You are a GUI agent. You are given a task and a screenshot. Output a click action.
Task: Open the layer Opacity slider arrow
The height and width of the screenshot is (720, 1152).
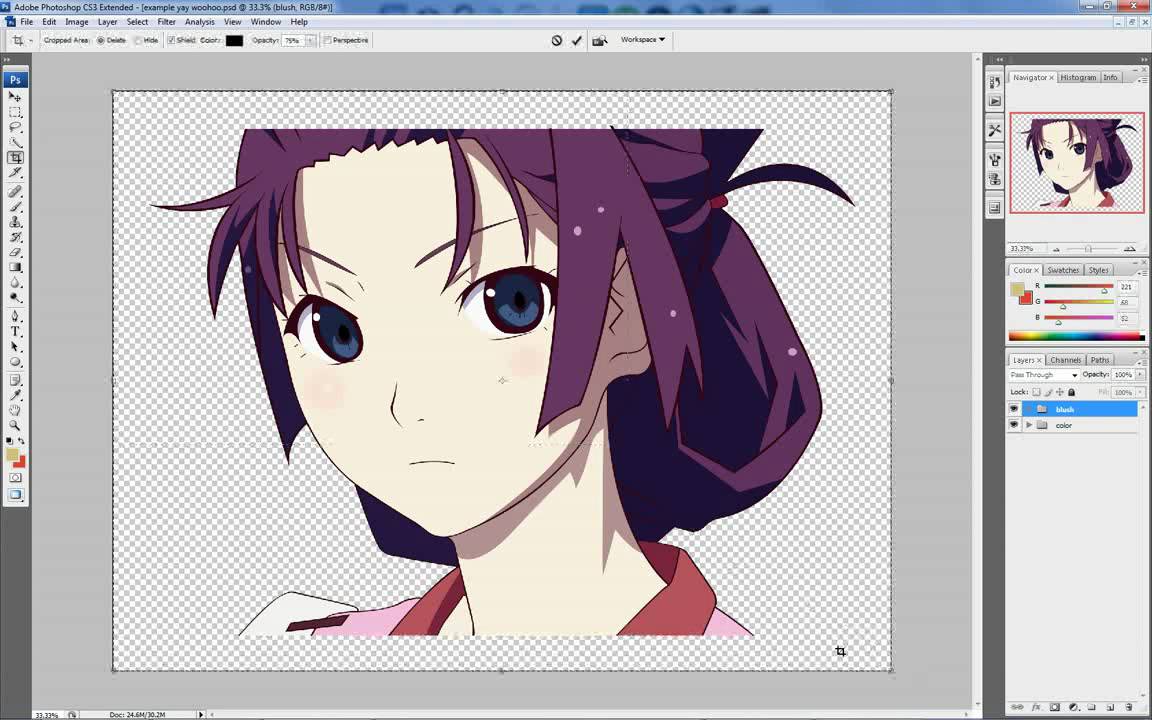point(1140,375)
